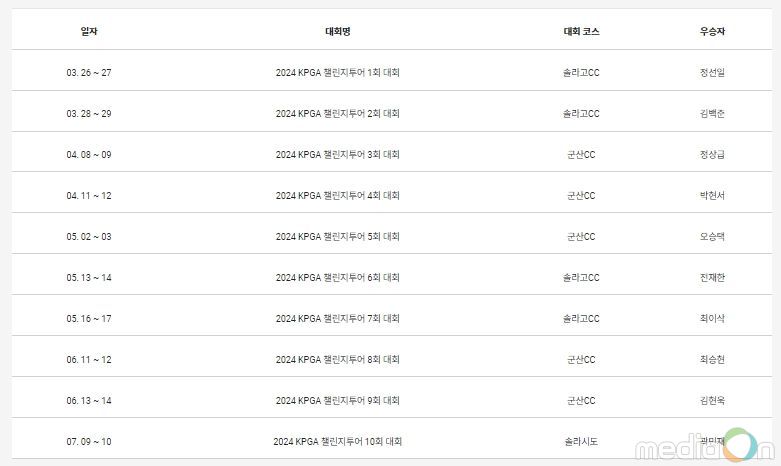Open 2024 KPGA 챌린지투어 9회 대회
This screenshot has width=781, height=466.
pos(338,401)
